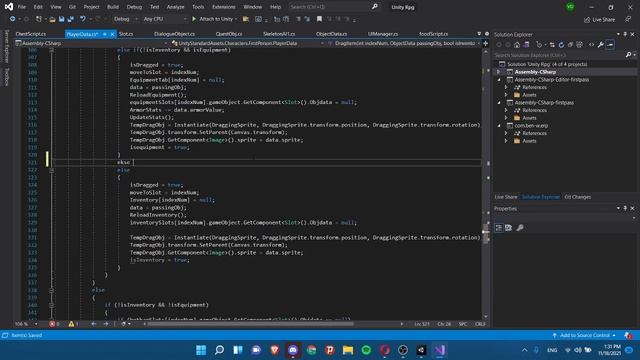Open the DragItem member navigation dropdown

[x=404, y=43]
